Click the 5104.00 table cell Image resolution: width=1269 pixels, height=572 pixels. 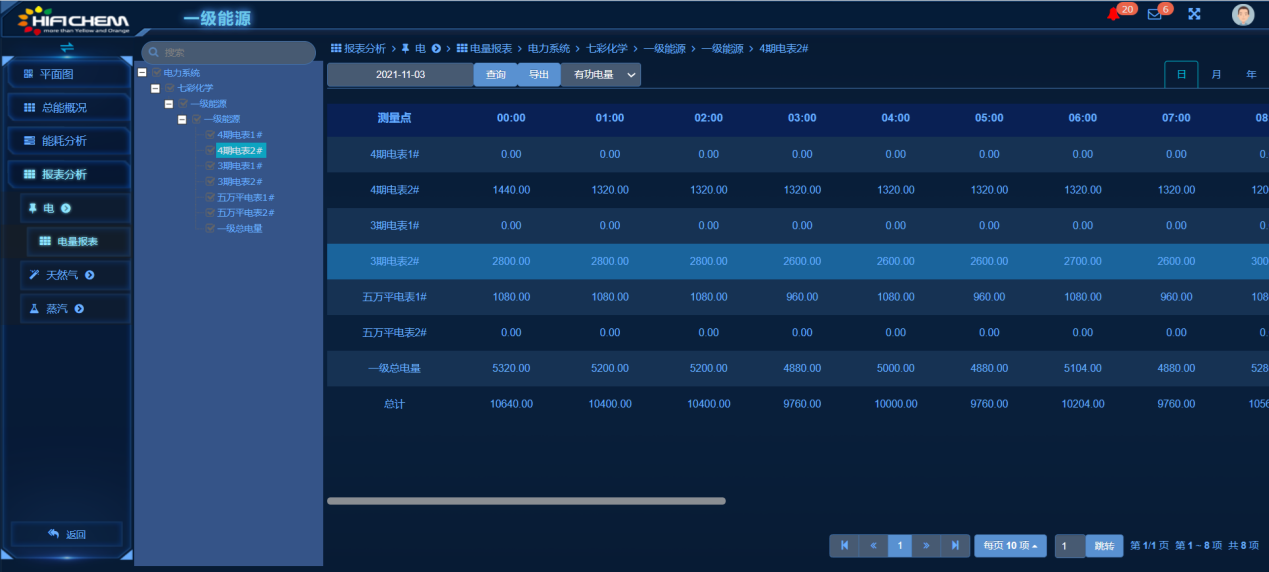click(x=1082, y=368)
